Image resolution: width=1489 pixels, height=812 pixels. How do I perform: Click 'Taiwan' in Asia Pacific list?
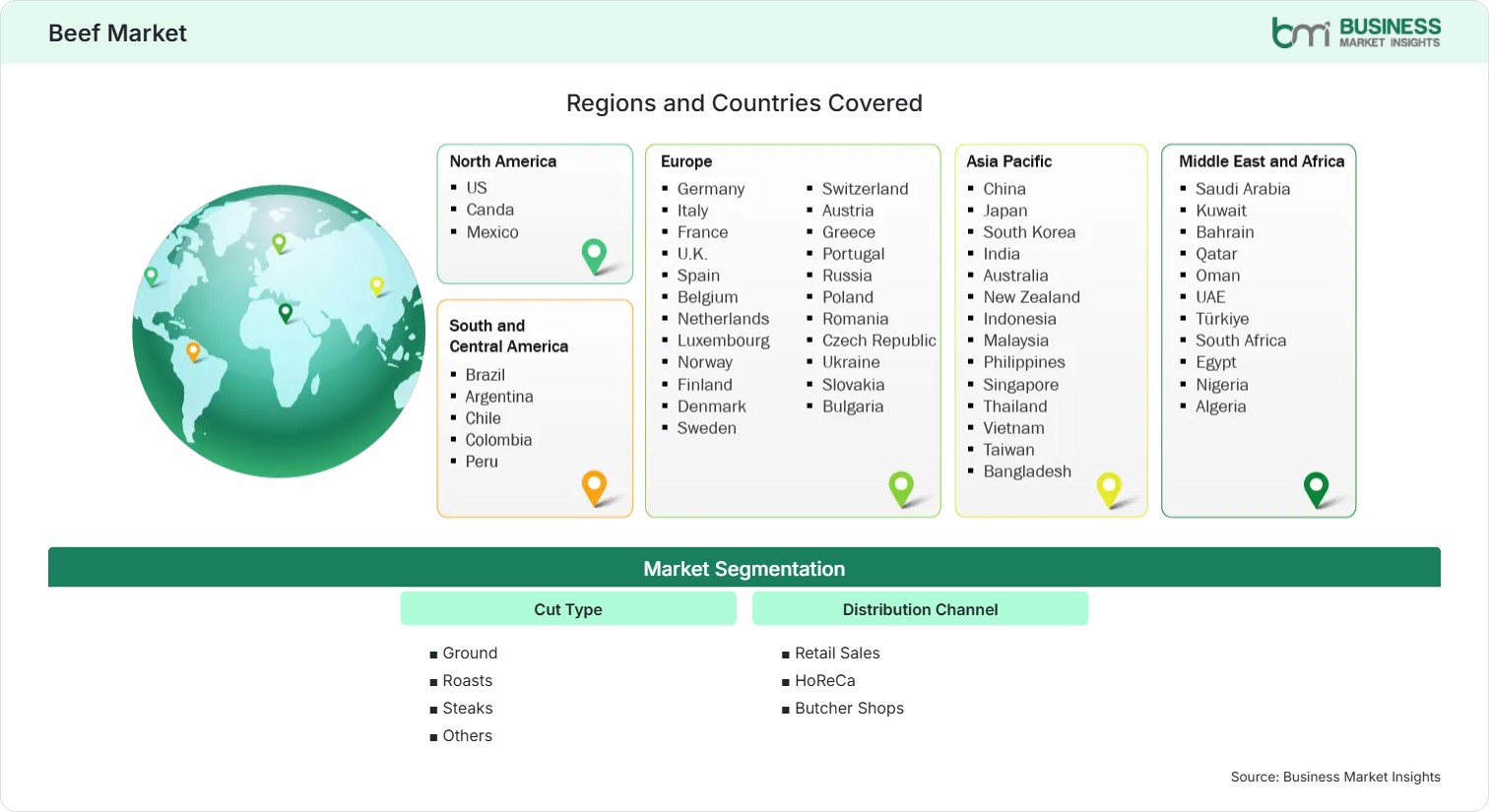pyautogui.click(x=1008, y=450)
